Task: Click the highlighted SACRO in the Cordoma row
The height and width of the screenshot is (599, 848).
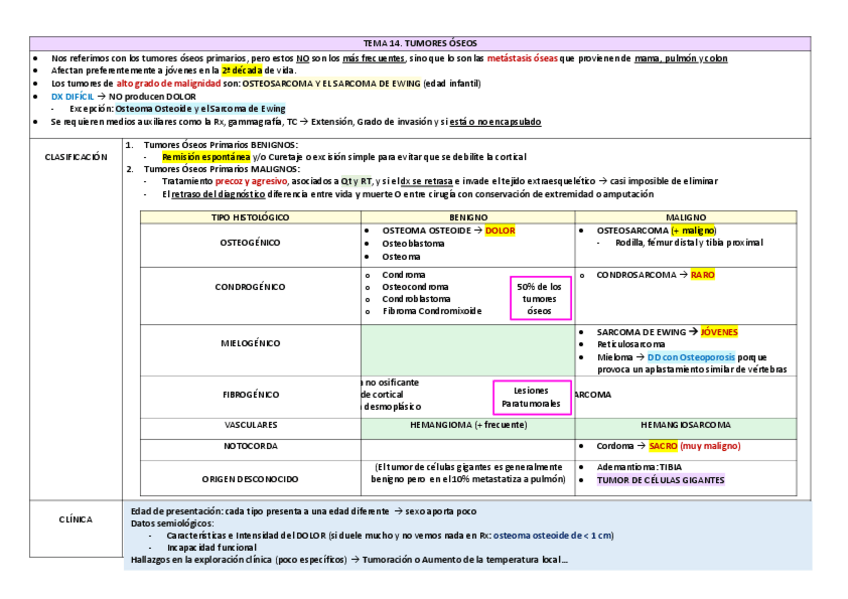Action: tap(665, 445)
